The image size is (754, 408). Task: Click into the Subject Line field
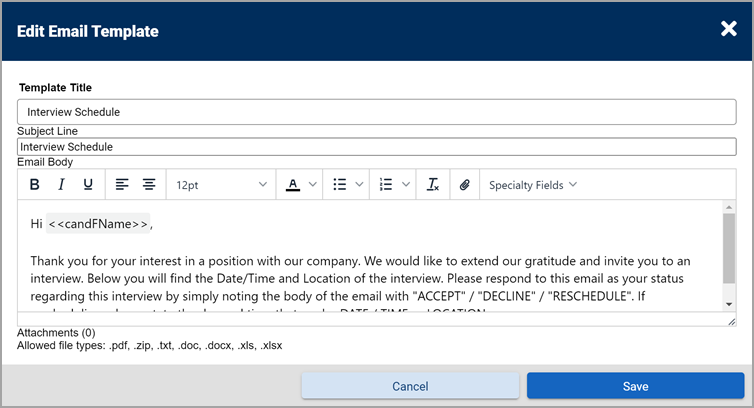point(376,147)
